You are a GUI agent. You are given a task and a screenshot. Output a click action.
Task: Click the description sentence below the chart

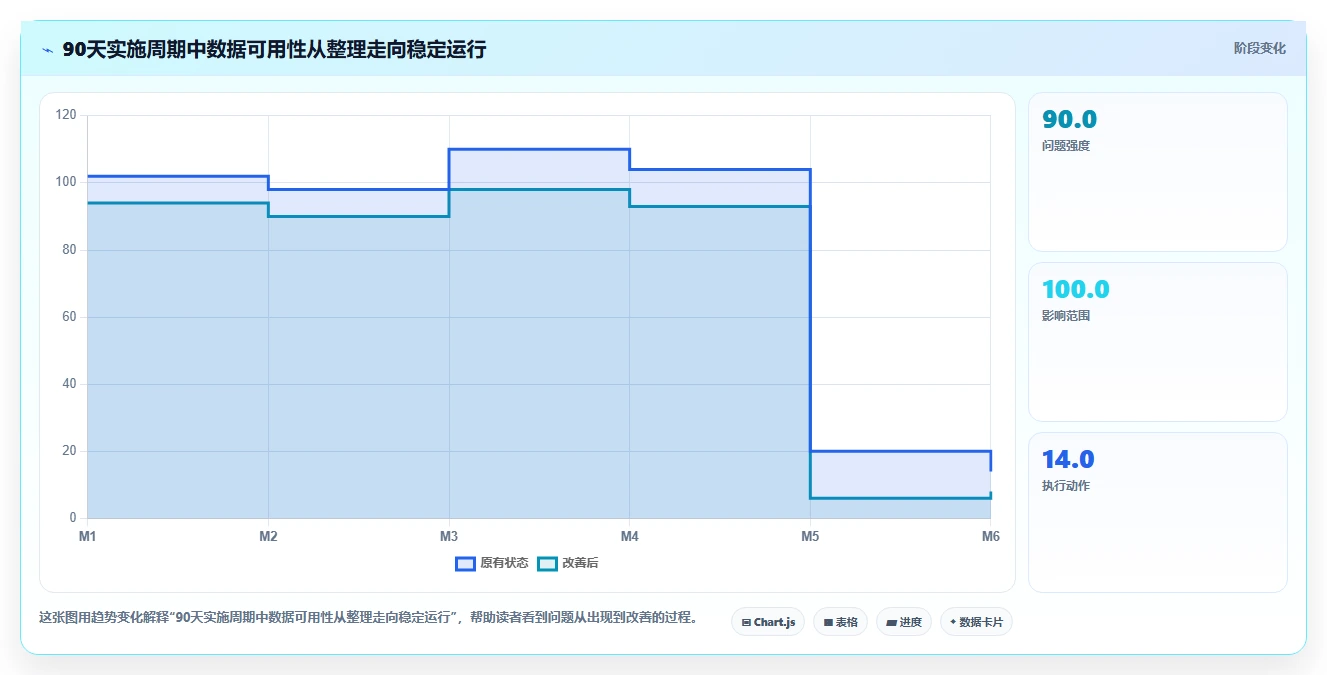pyautogui.click(x=368, y=618)
